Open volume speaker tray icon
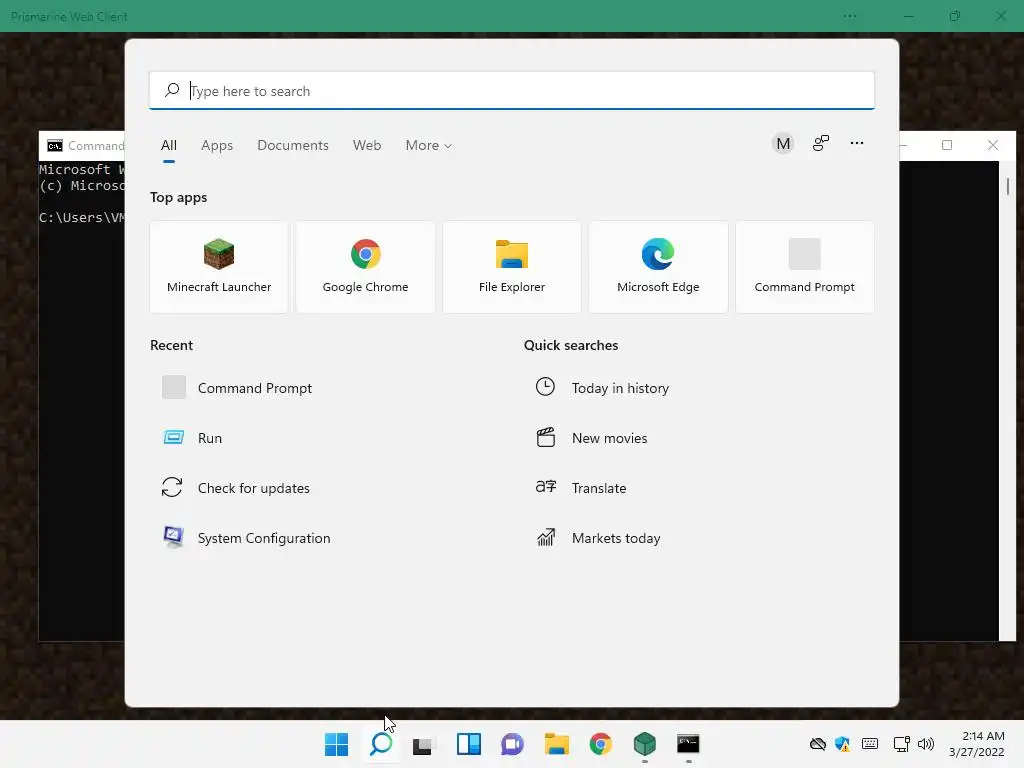 (x=926, y=744)
